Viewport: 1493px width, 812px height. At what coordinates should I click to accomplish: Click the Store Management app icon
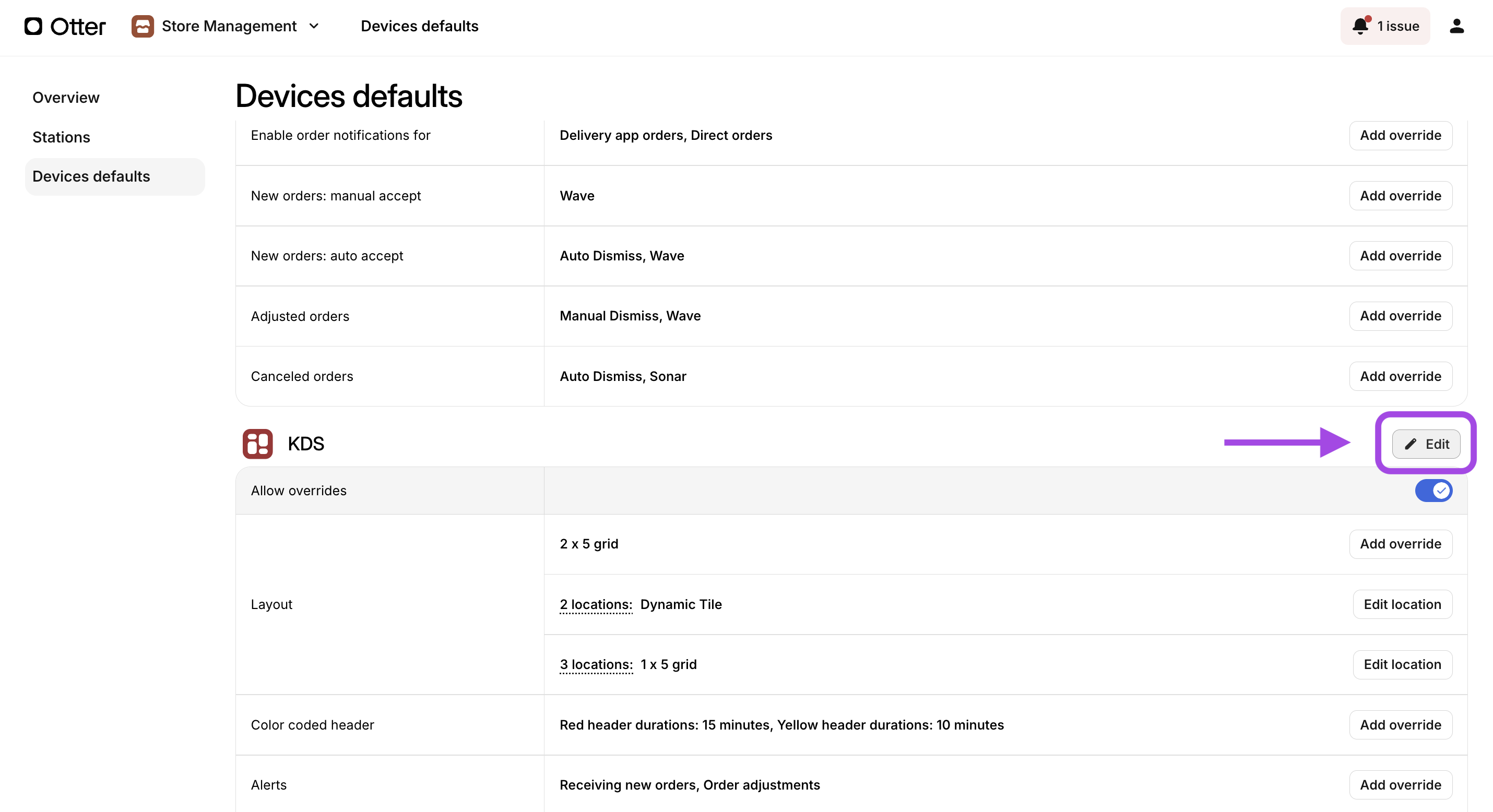pyautogui.click(x=142, y=26)
